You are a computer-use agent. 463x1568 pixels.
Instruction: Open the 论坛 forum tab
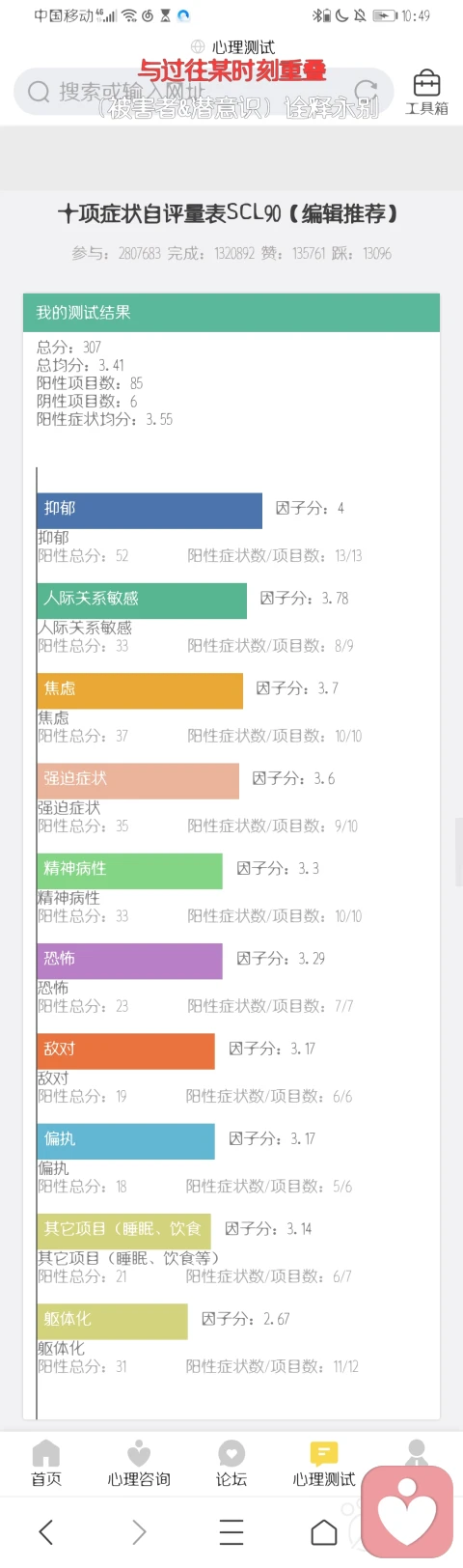(x=231, y=1464)
